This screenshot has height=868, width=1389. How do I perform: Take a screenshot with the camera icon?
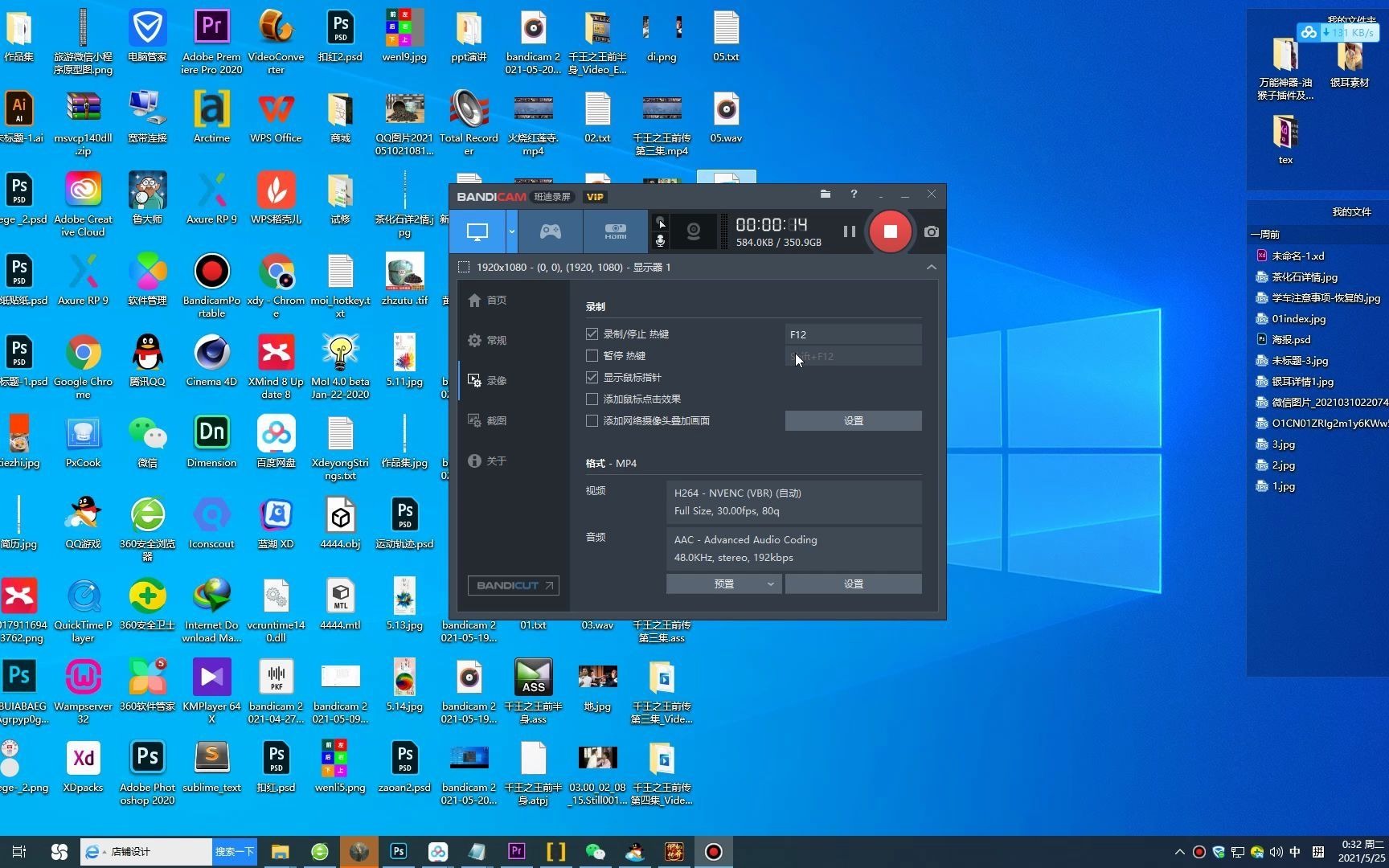click(x=931, y=231)
